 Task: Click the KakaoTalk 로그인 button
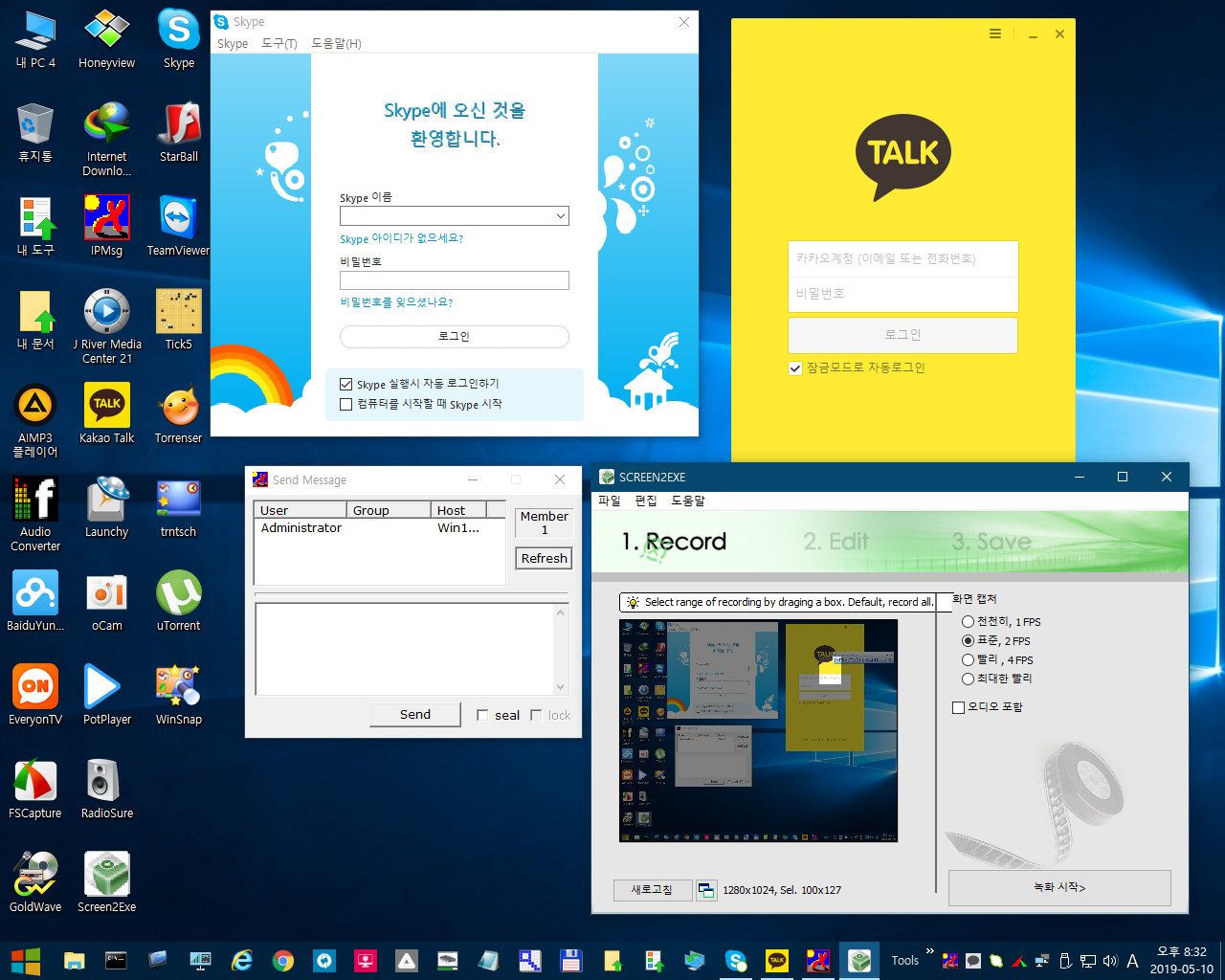point(902,335)
